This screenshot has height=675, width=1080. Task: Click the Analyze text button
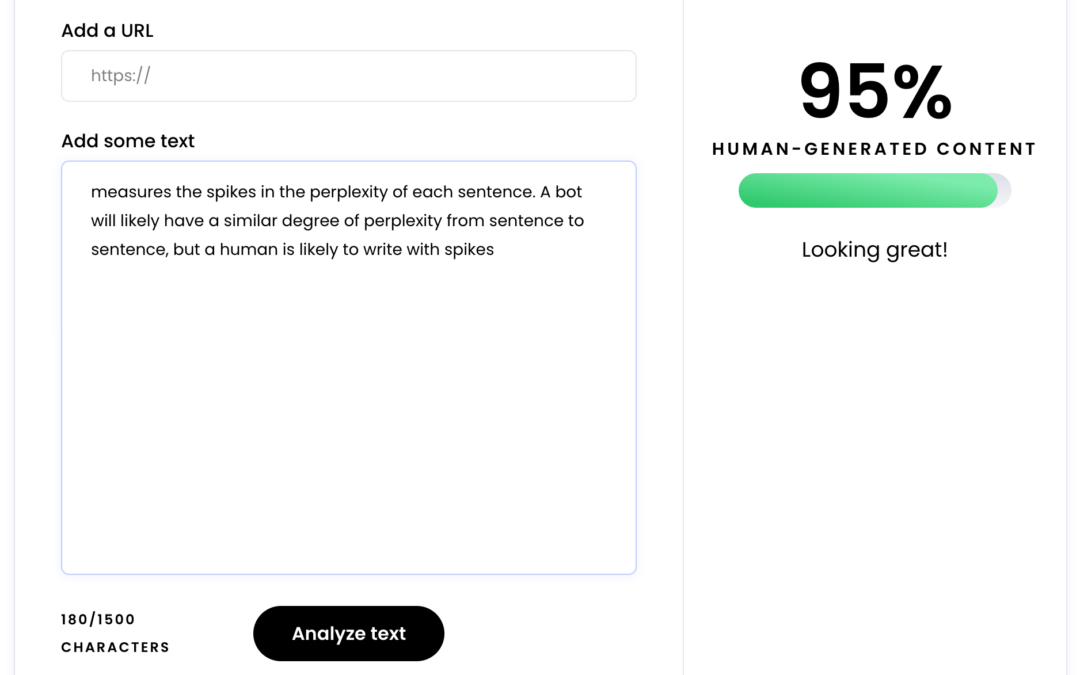348,633
